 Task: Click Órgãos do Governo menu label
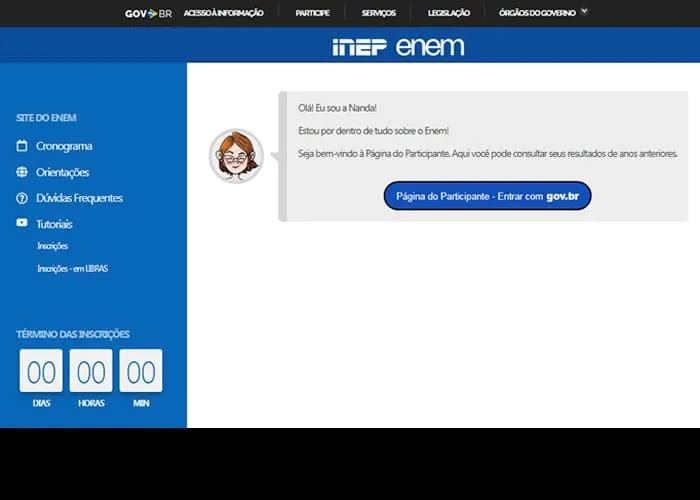[537, 13]
